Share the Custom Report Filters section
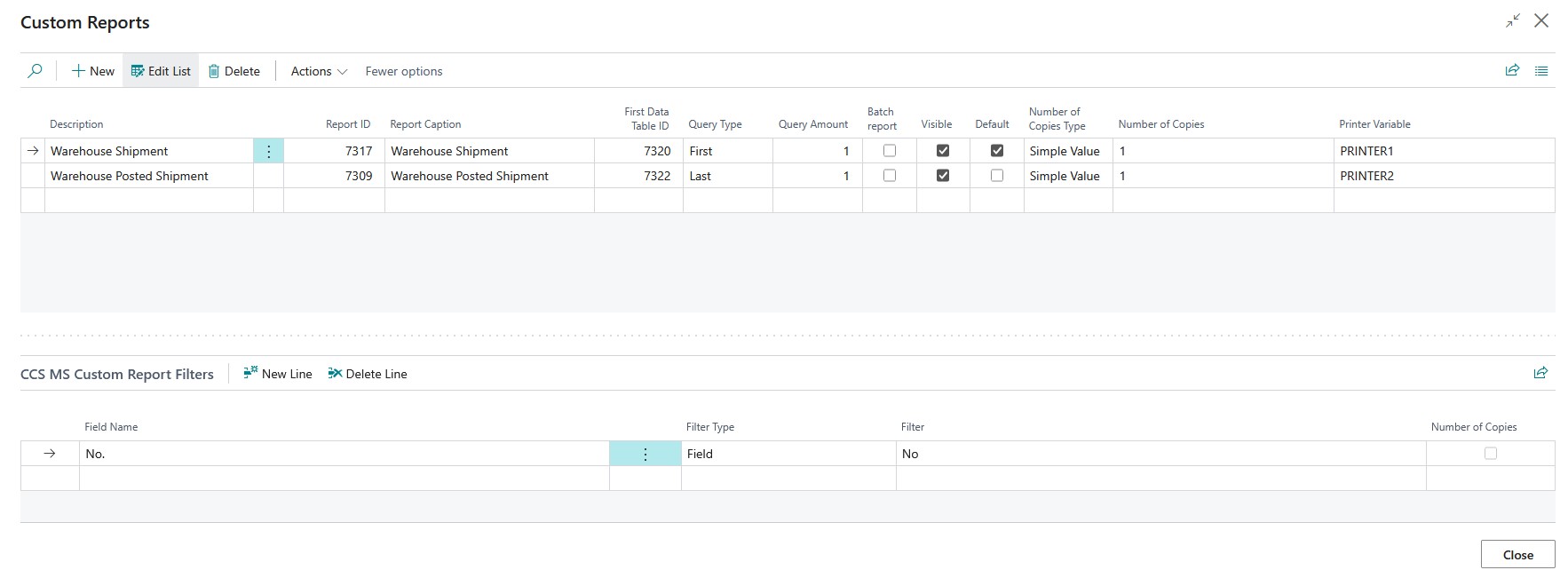Screen dimensions: 1568x578 (x=1540, y=373)
